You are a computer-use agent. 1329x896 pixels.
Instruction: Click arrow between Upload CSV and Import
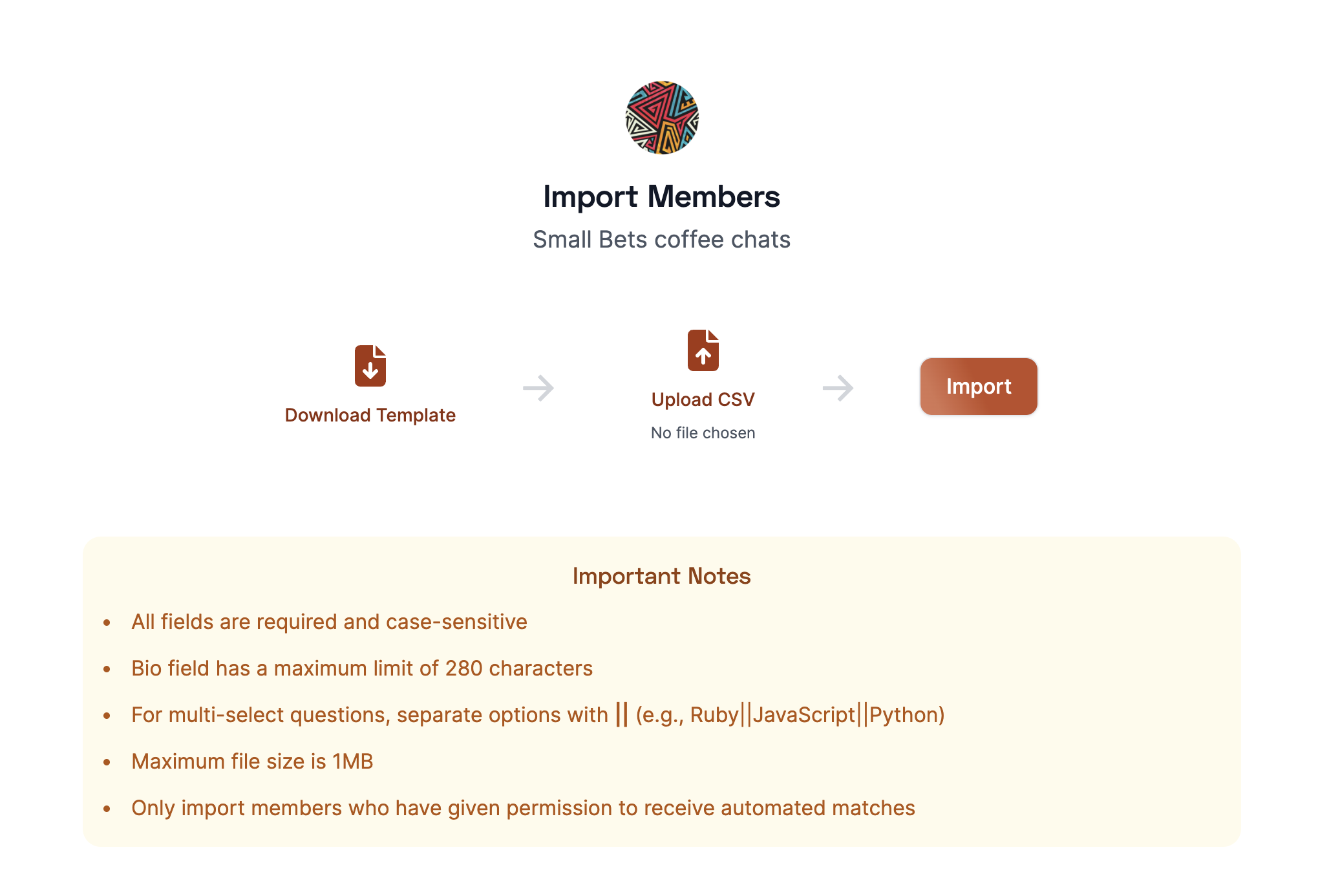(x=838, y=388)
